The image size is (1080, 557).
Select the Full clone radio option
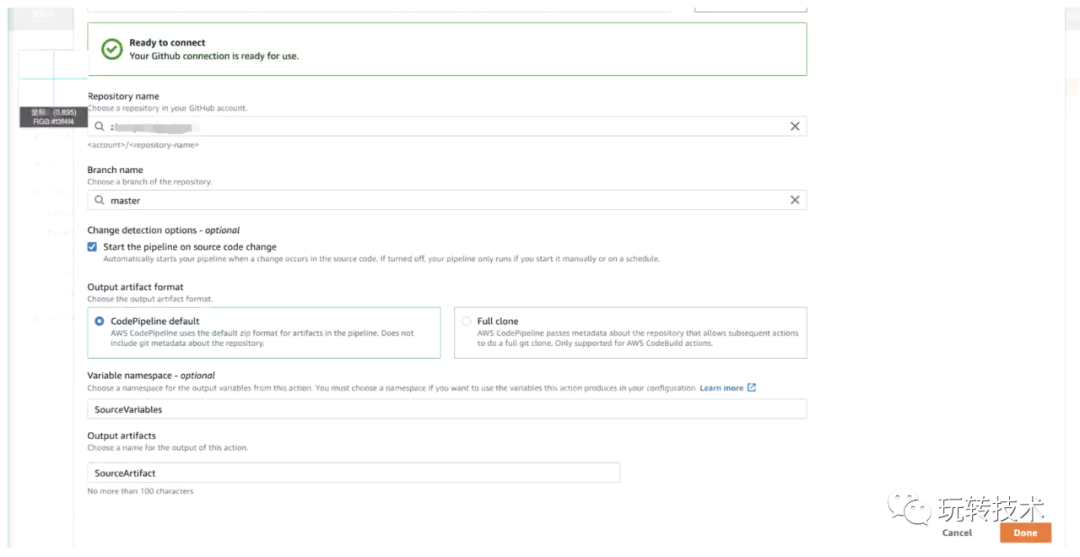pos(466,321)
